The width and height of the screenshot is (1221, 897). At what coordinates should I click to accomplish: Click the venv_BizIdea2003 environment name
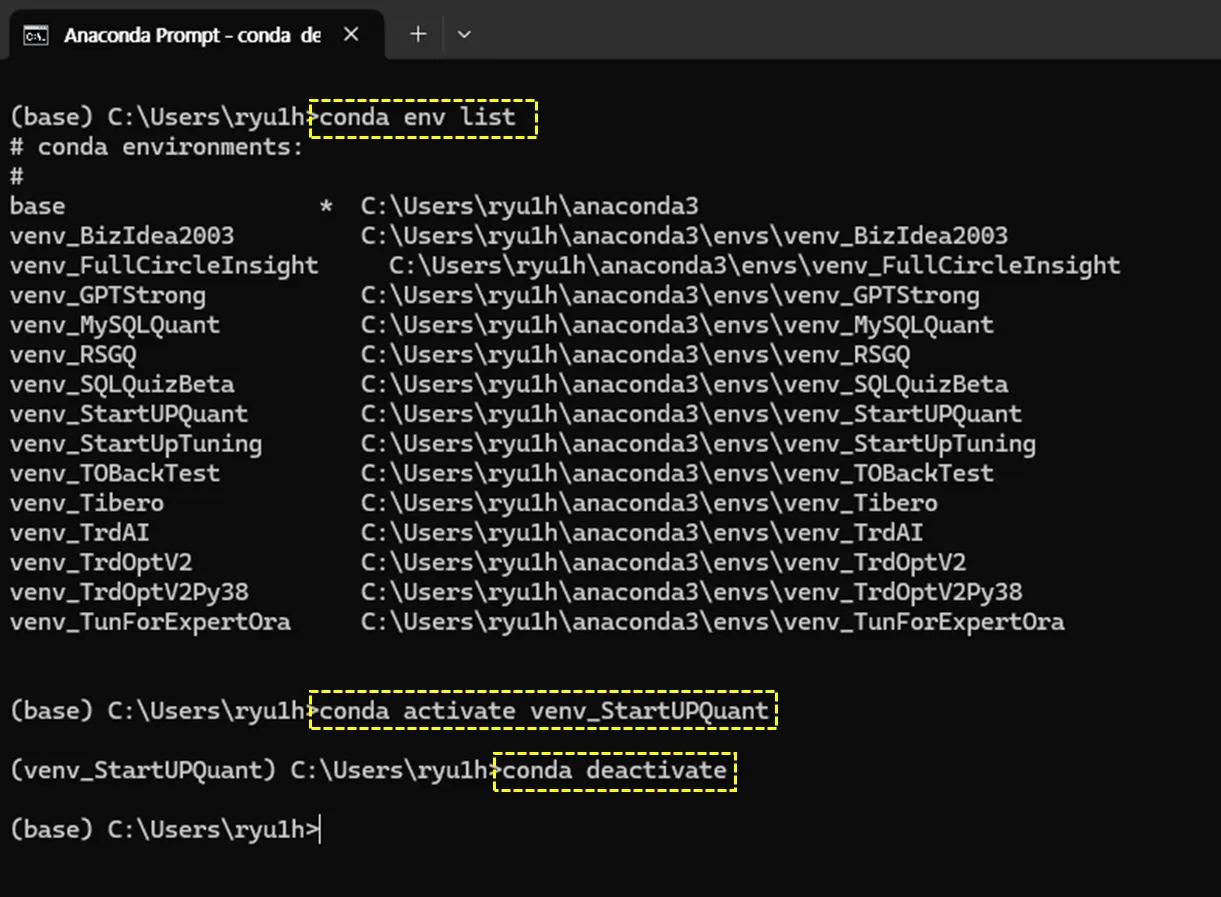[x=122, y=236]
